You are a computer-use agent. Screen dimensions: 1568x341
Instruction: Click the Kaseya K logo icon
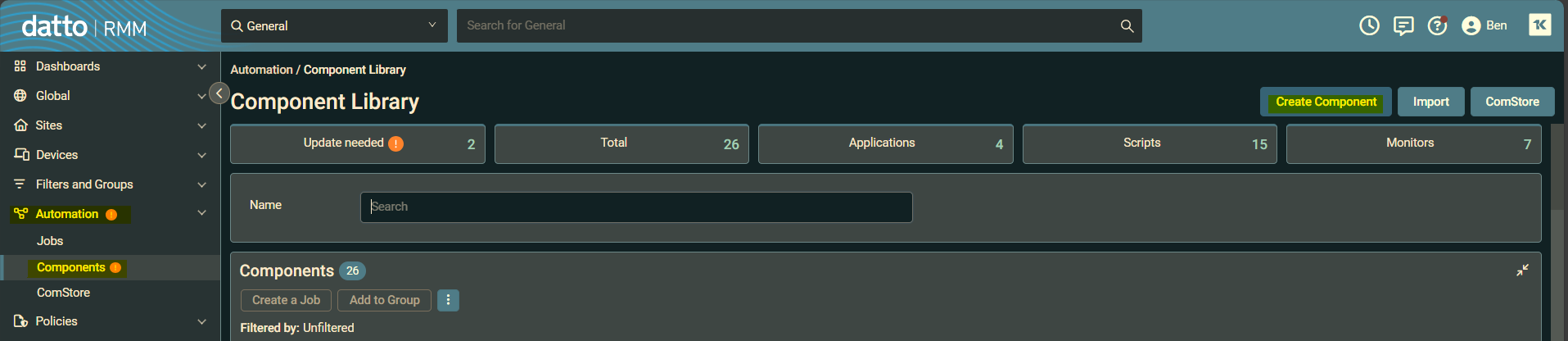[1539, 25]
